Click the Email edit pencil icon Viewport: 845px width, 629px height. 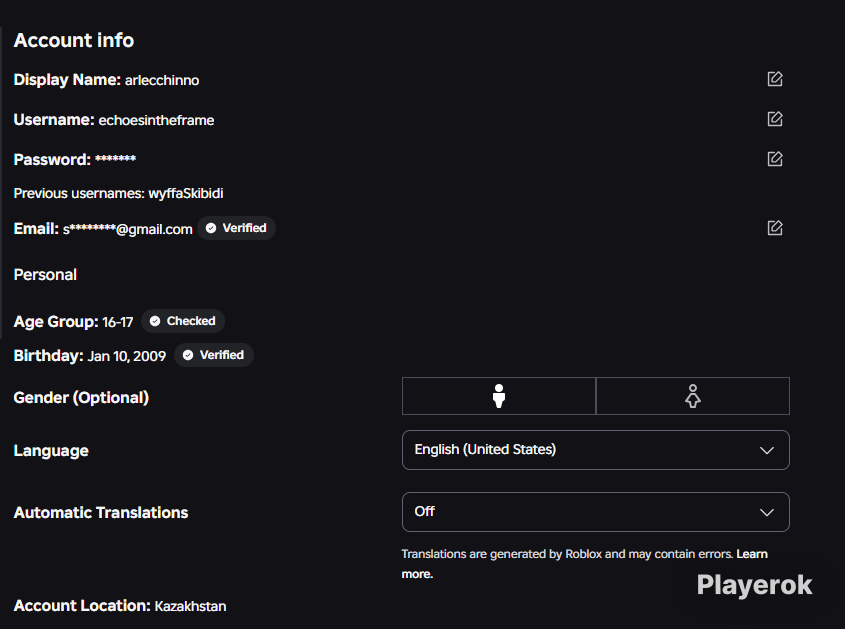pos(774,227)
